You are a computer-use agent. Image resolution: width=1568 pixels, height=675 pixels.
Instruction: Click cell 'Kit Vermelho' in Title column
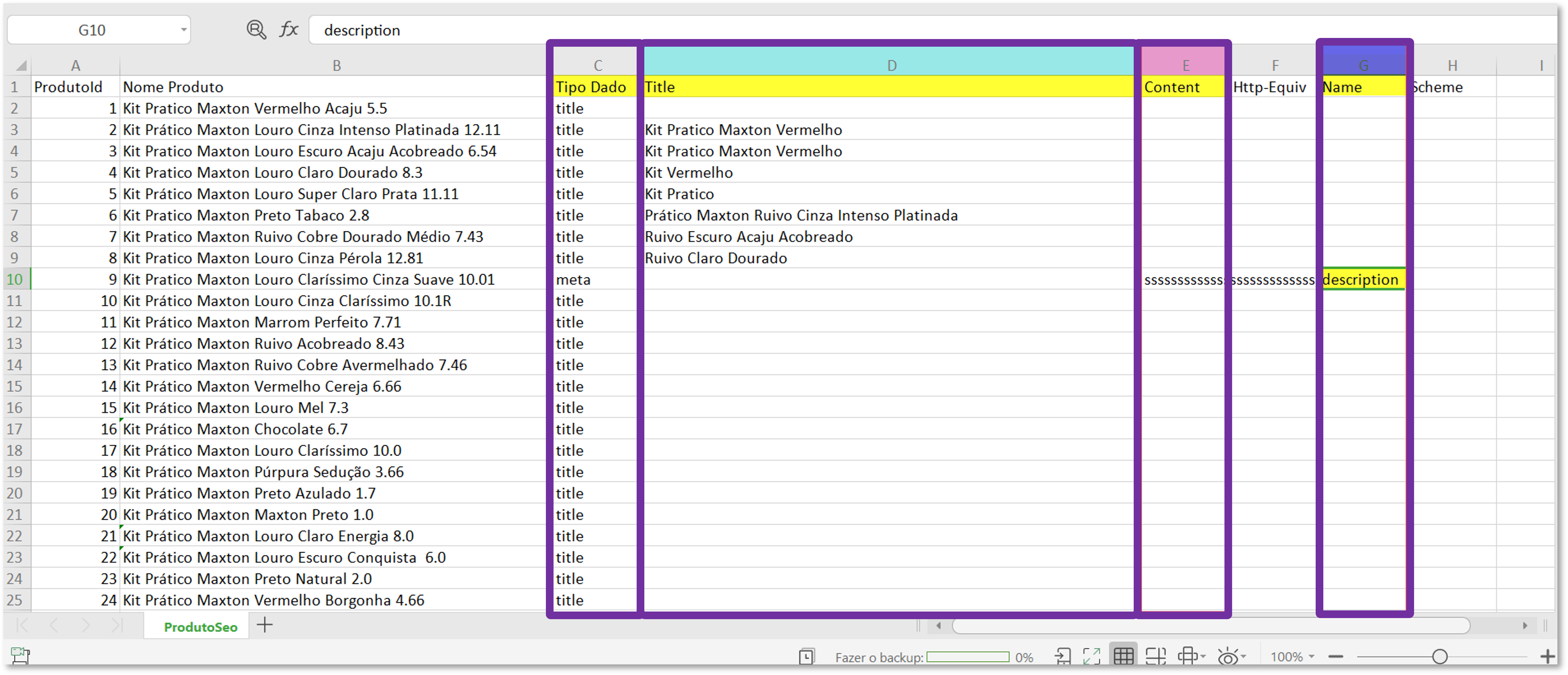889,173
